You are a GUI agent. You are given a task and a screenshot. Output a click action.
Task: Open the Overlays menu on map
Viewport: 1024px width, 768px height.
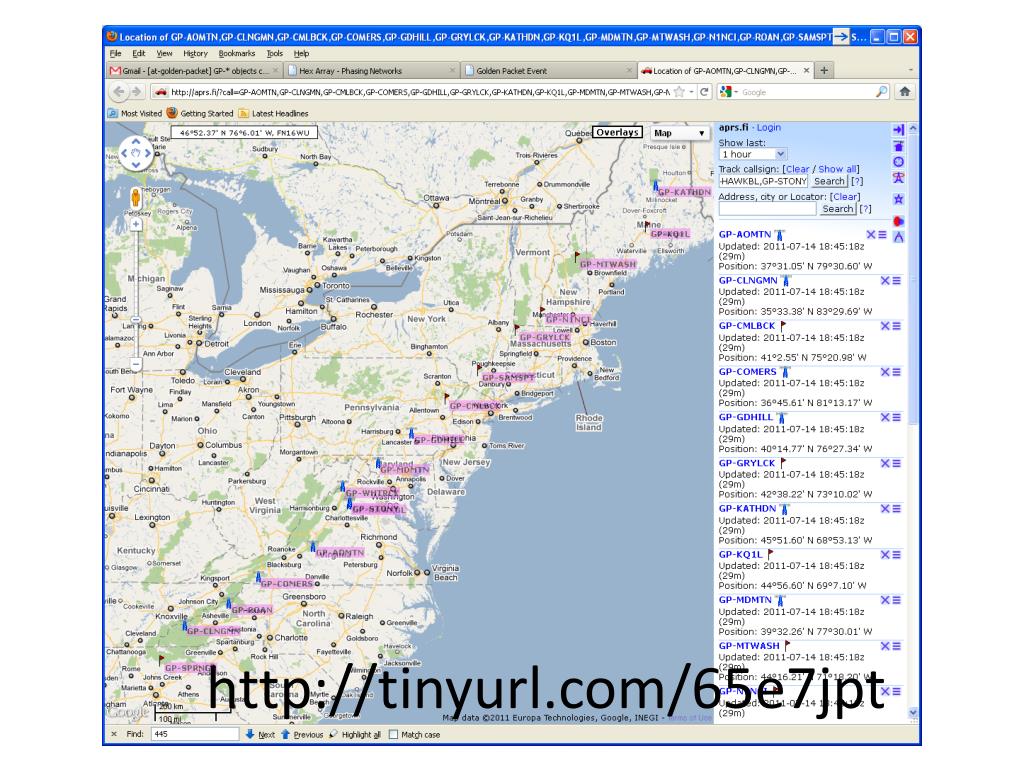617,132
